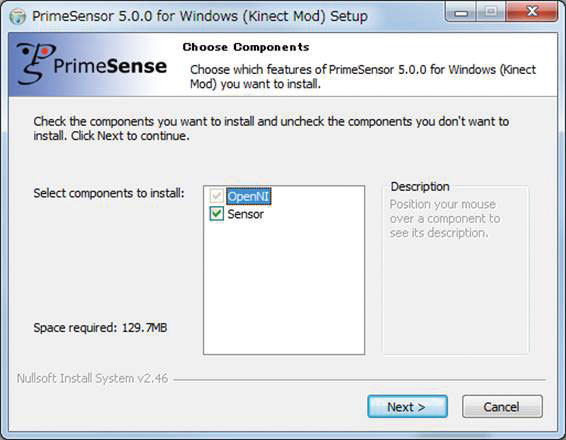
Task: Cancel the PrimeSensor setup
Action: click(x=502, y=407)
